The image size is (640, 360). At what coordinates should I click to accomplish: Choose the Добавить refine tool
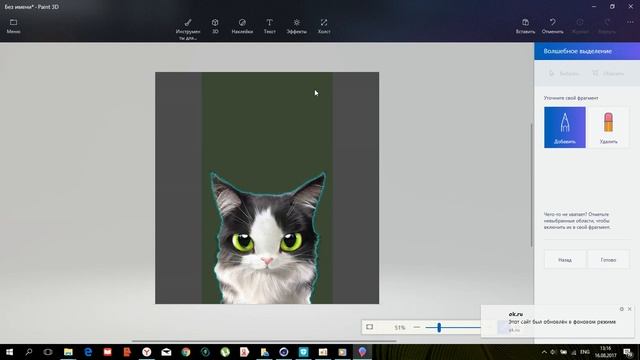point(565,127)
